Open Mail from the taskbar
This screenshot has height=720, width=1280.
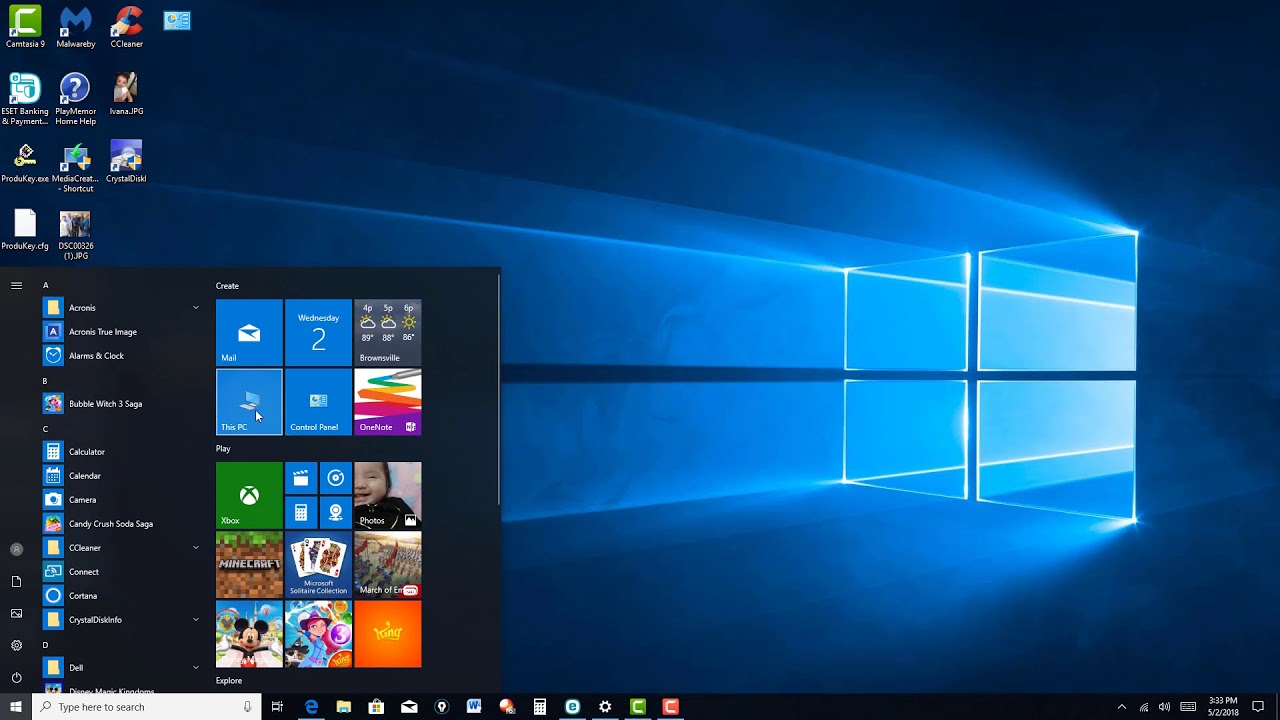[409, 707]
